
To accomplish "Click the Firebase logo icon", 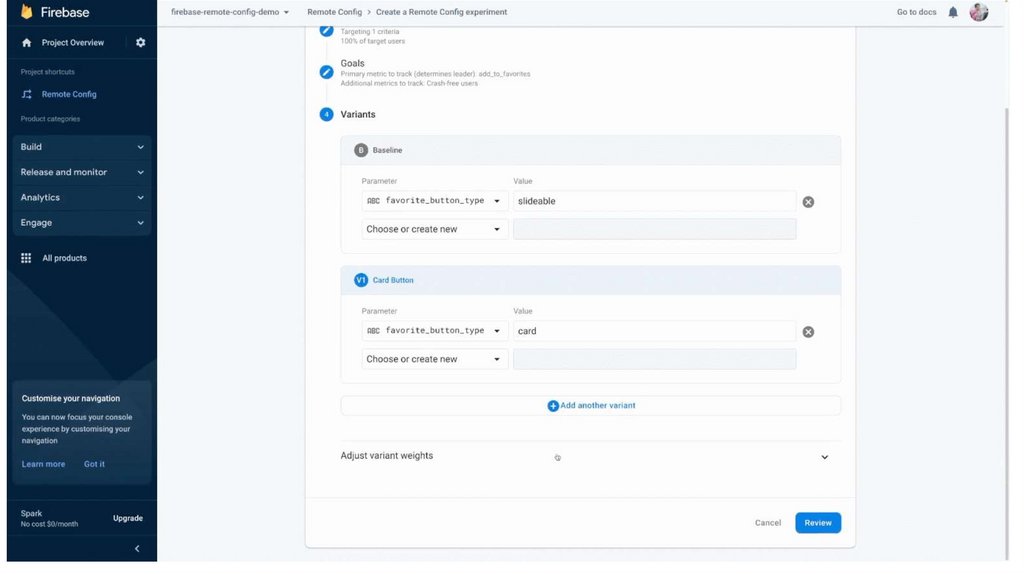I will point(28,12).
